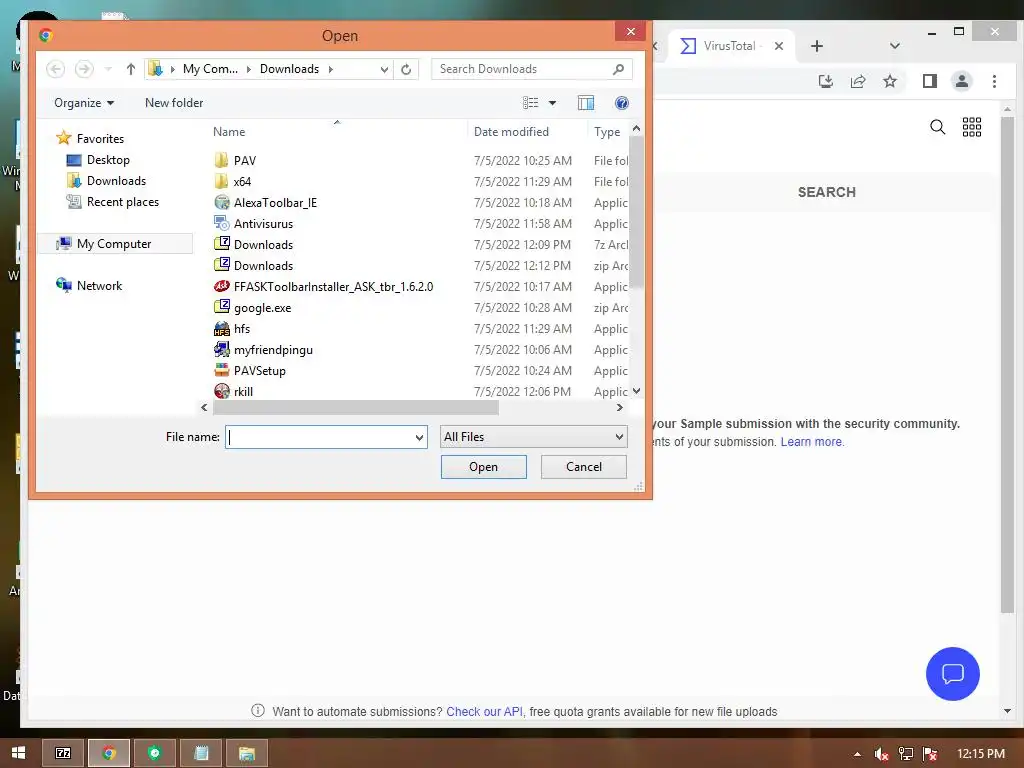
Task: Open VirusTotal chat bubble button
Action: pyautogui.click(x=952, y=673)
